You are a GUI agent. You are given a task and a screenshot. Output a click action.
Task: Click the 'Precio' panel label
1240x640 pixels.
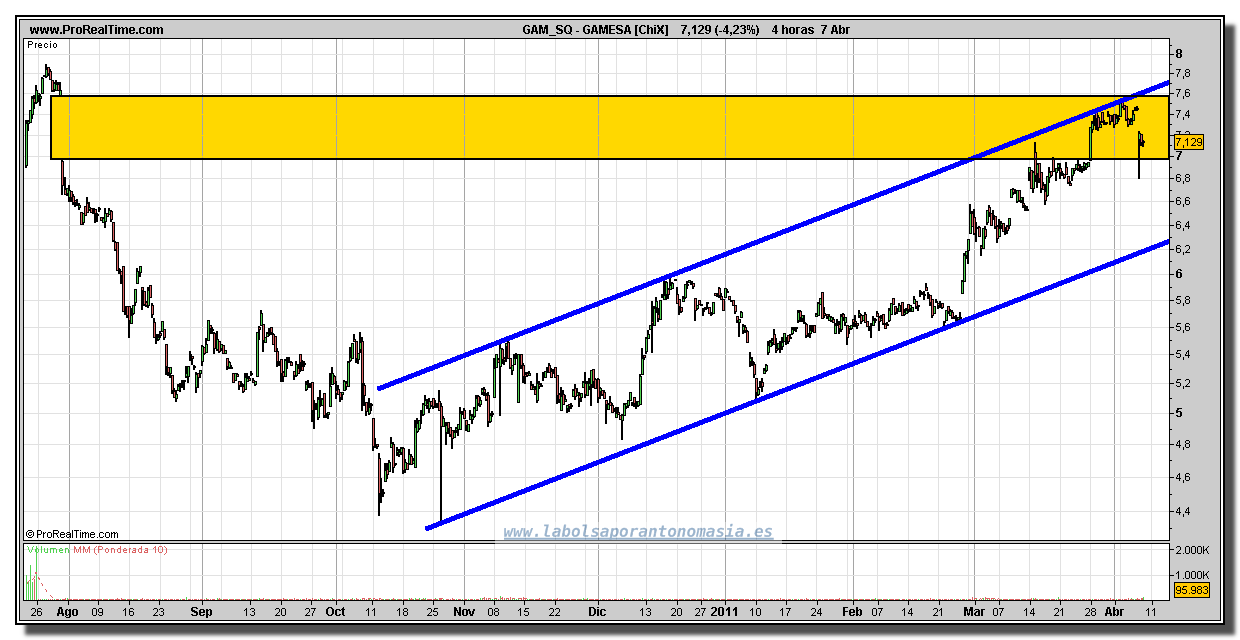point(43,45)
